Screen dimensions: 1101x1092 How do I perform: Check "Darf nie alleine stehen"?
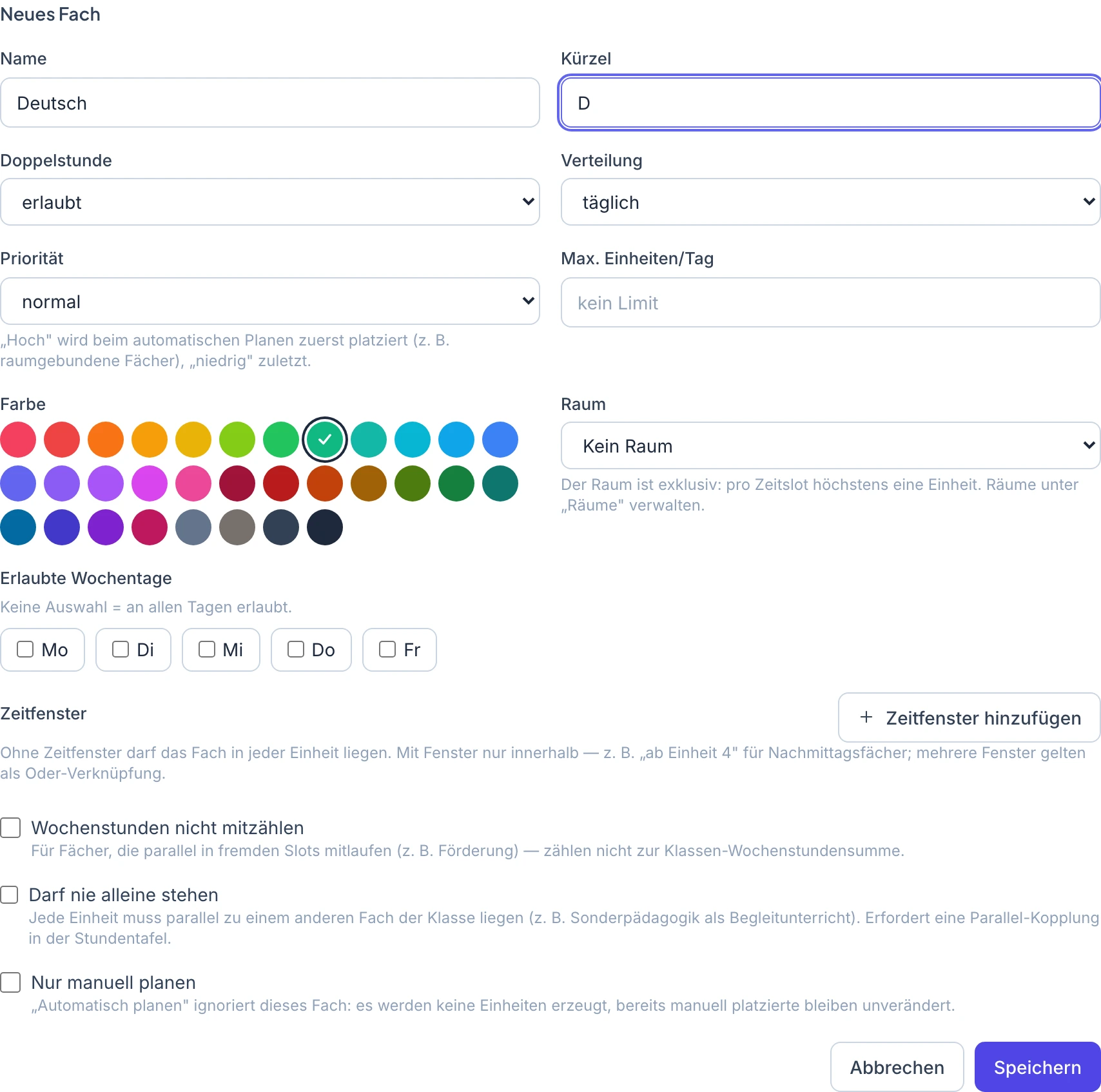click(9, 895)
